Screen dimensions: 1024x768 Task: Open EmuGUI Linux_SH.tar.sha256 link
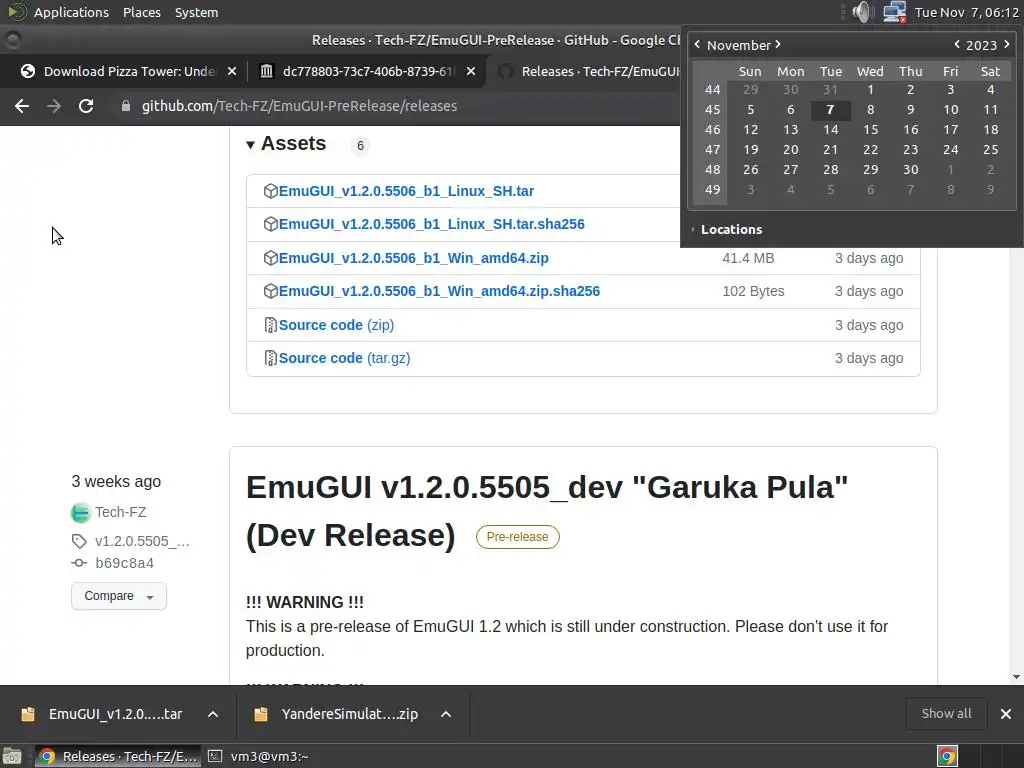pos(432,224)
